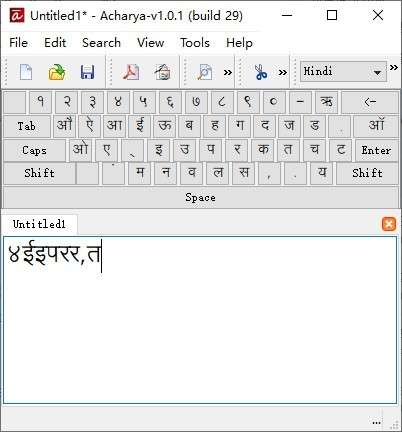Export to PDF using the red Acrobat icon

tap(131, 72)
